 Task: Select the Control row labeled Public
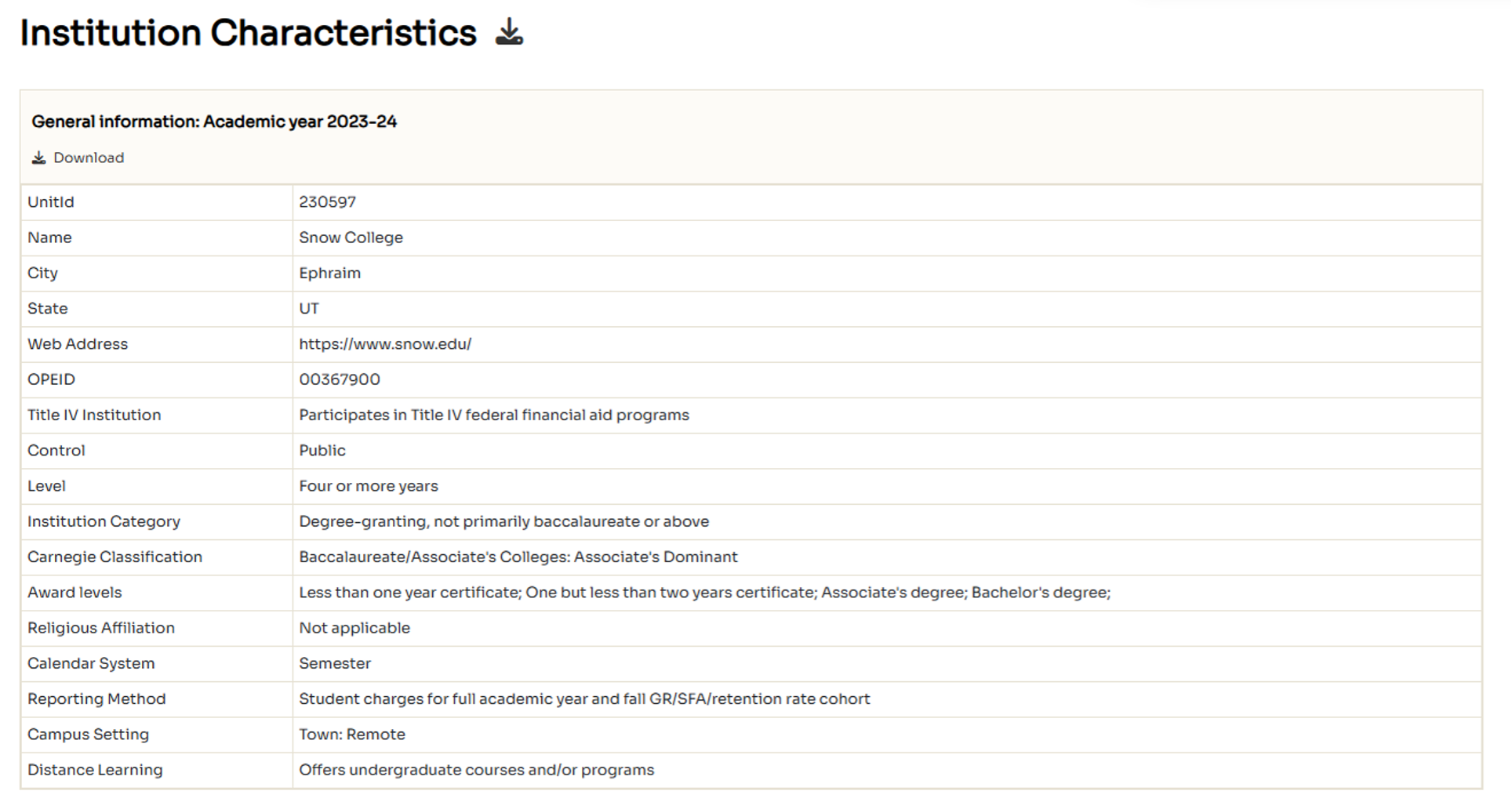[322, 450]
